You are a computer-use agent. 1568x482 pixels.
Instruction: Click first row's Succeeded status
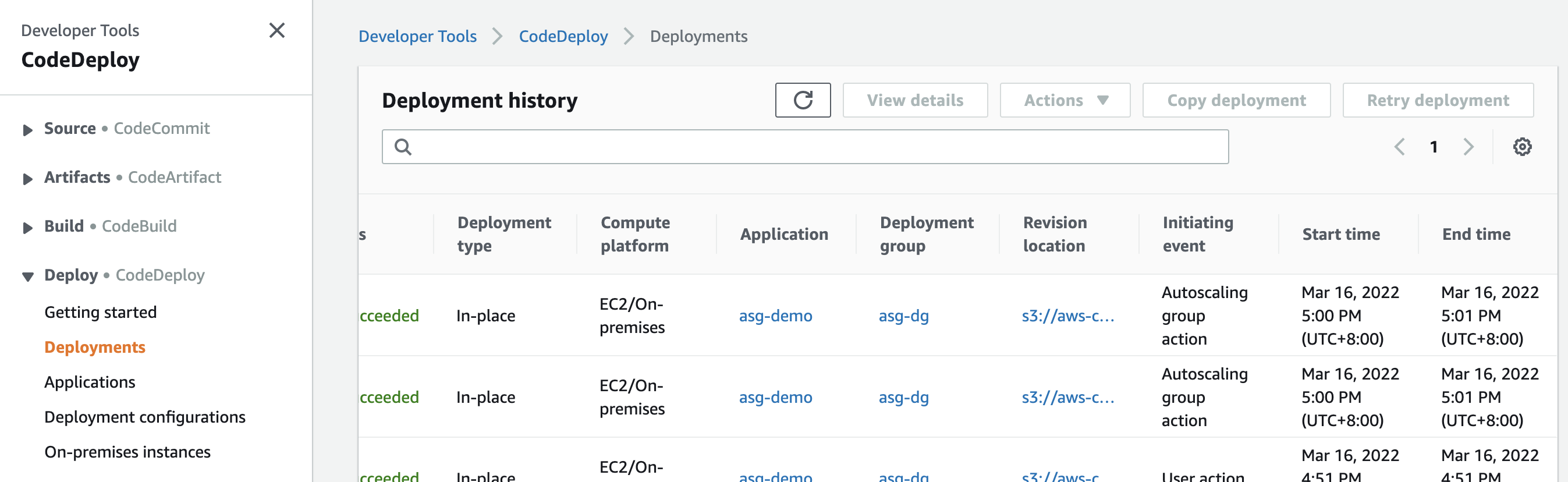click(x=389, y=316)
